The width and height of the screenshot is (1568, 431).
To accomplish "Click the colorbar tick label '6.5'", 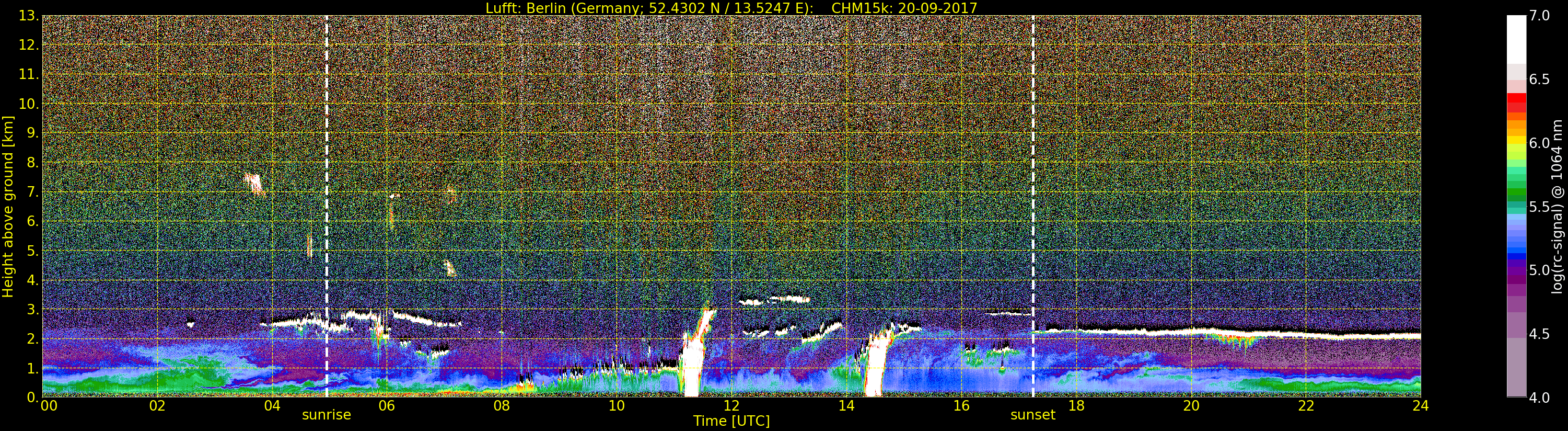I will click(1539, 80).
